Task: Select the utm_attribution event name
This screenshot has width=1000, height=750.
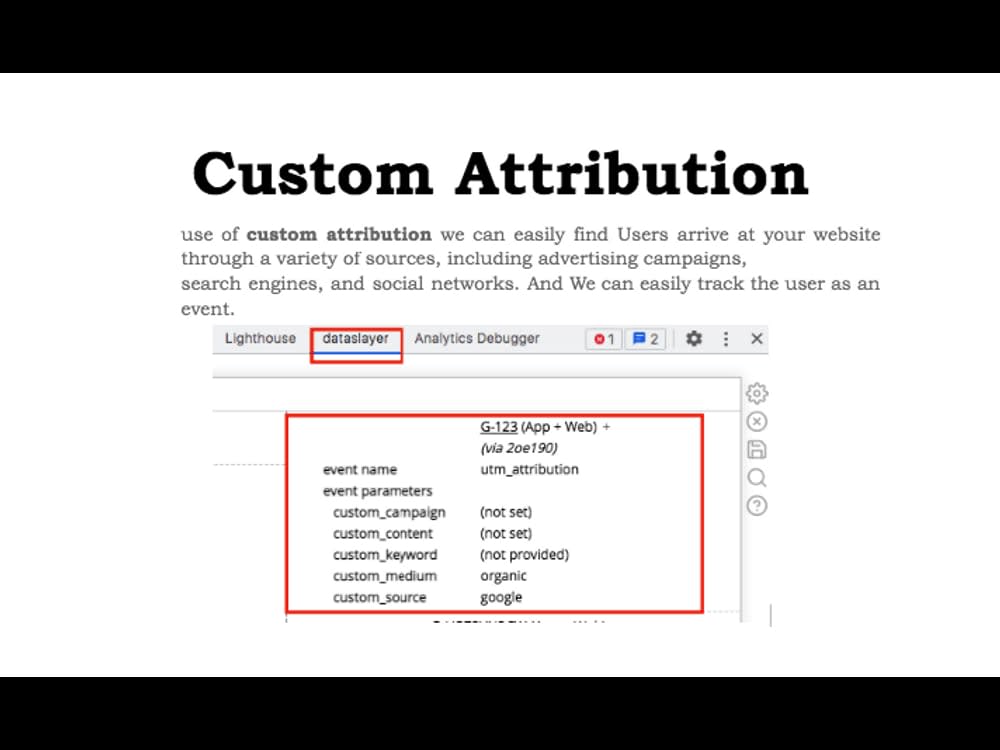Action: (528, 469)
